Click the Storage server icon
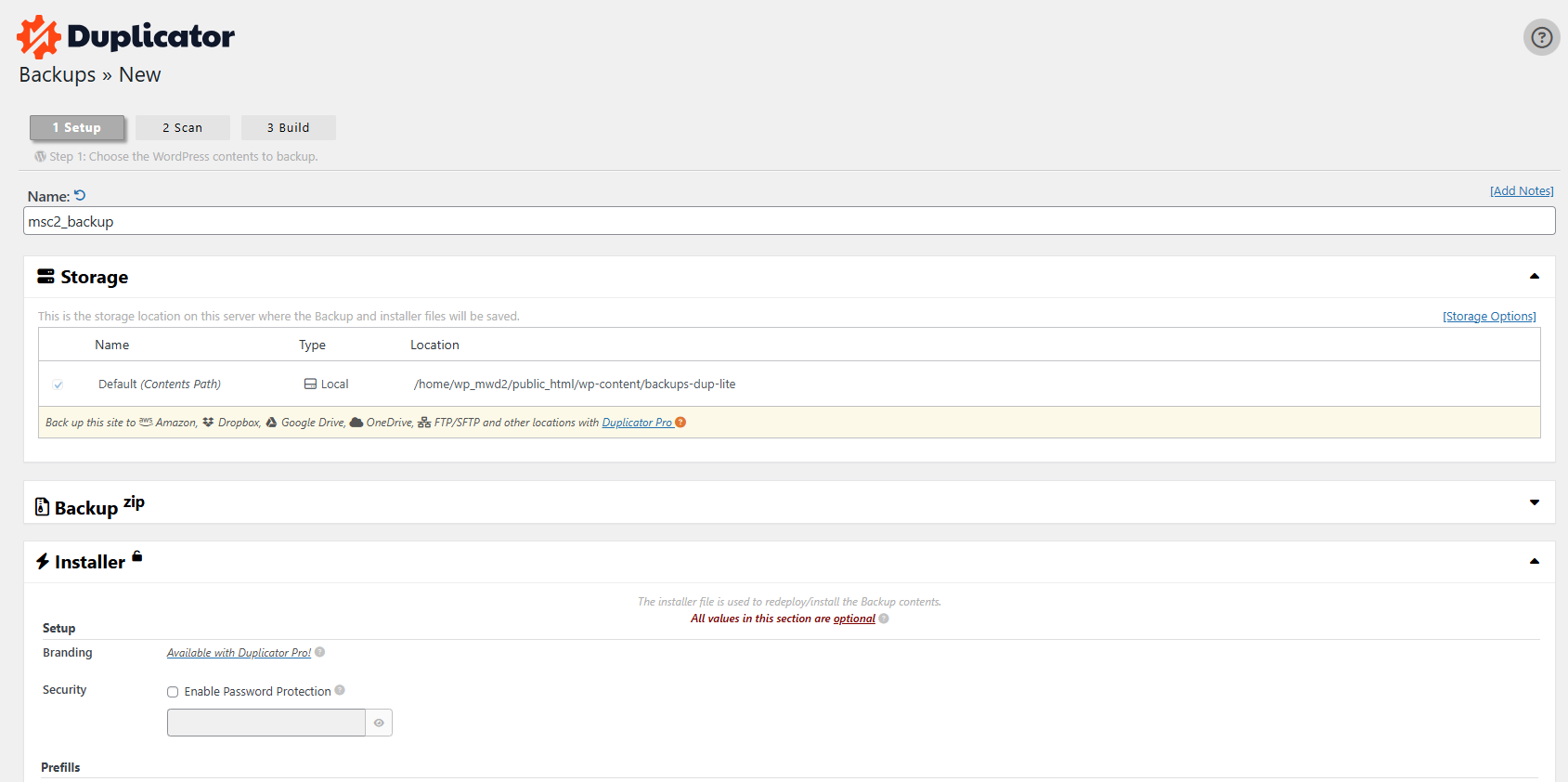Screen dimensions: 1568x782 pyautogui.click(x=45, y=277)
